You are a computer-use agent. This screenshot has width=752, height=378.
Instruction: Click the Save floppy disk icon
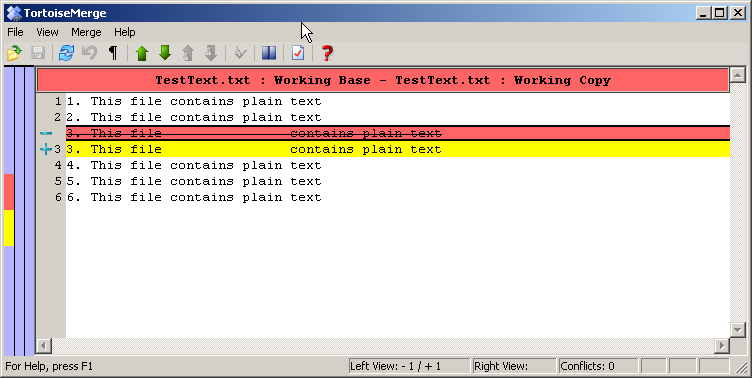(x=38, y=53)
